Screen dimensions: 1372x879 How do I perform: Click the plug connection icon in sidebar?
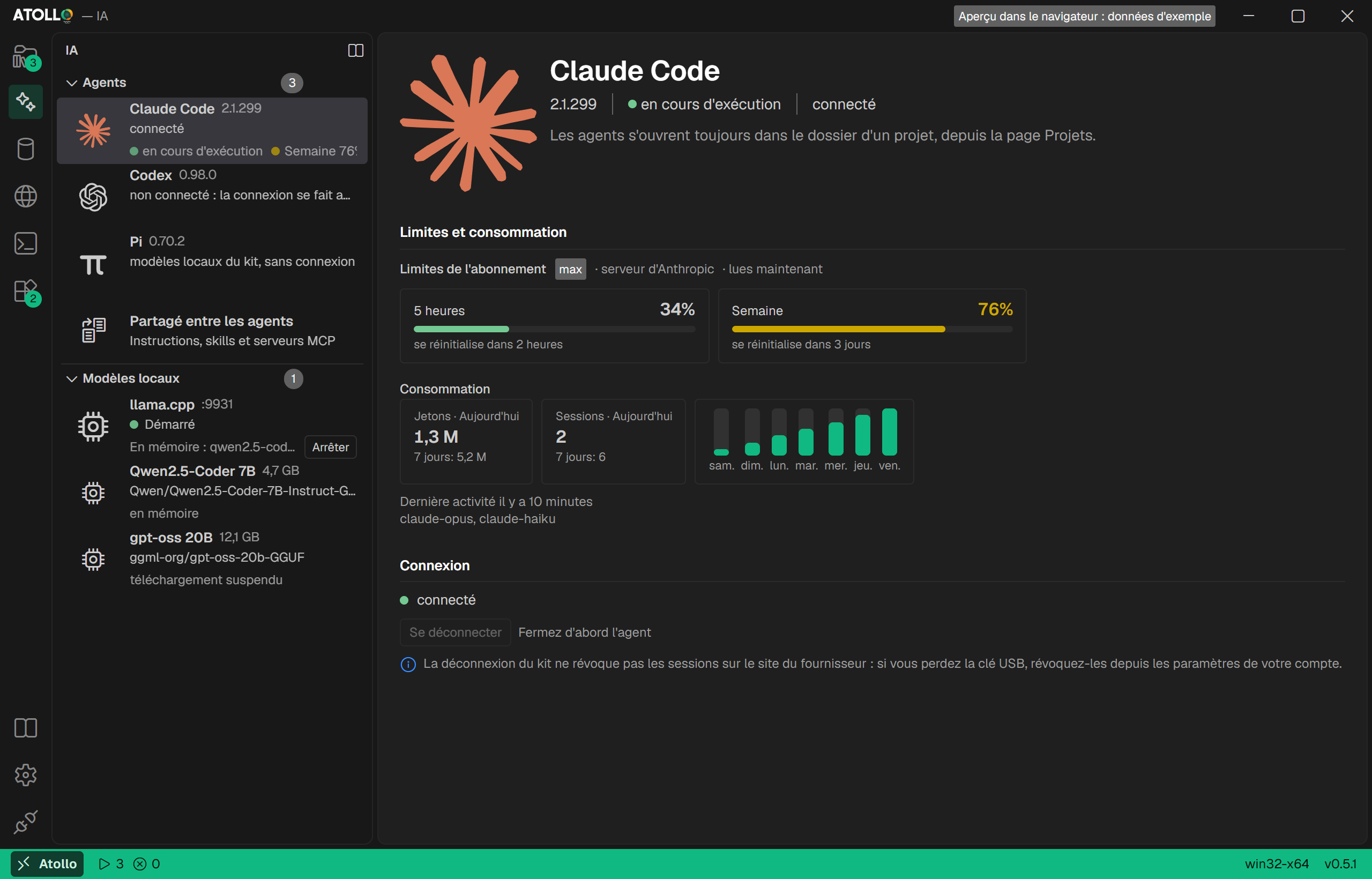pyautogui.click(x=26, y=822)
